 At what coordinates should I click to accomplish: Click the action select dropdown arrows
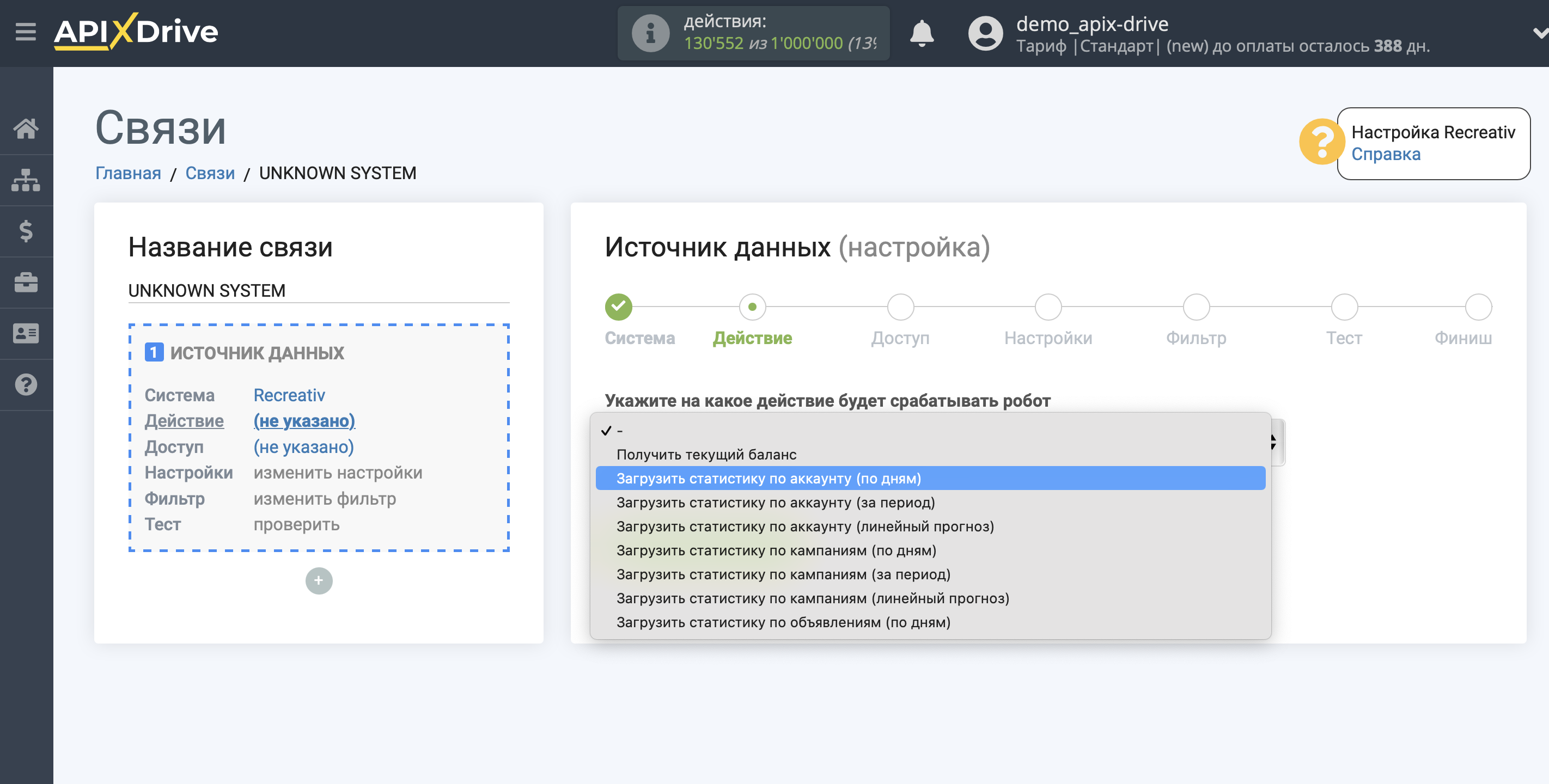click(x=1274, y=442)
